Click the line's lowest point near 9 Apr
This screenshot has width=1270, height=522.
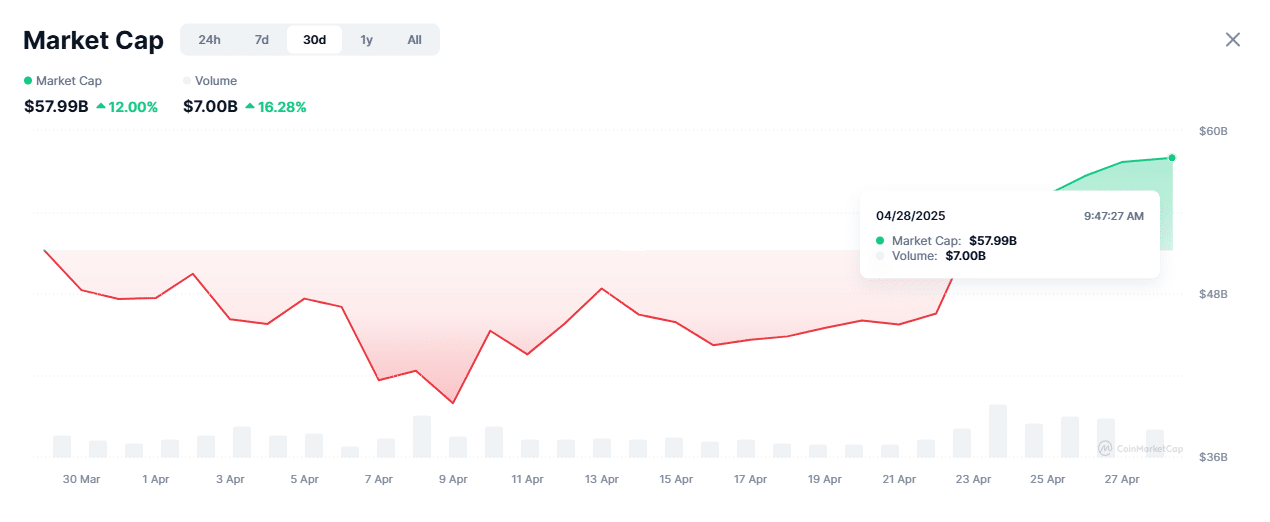click(x=453, y=403)
